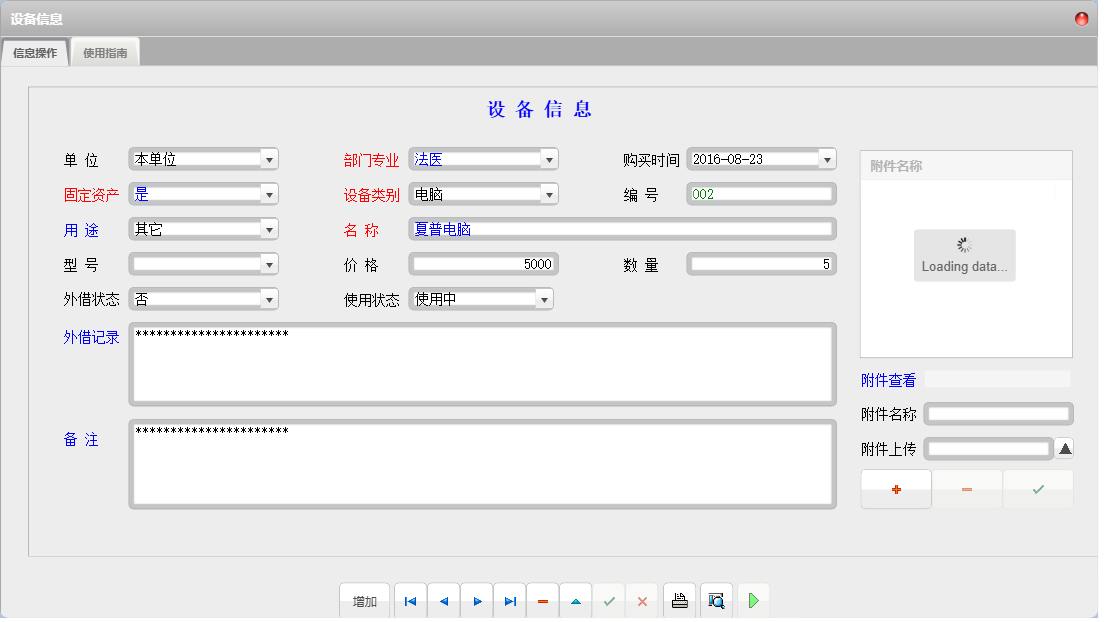Go to the next record

click(x=477, y=601)
